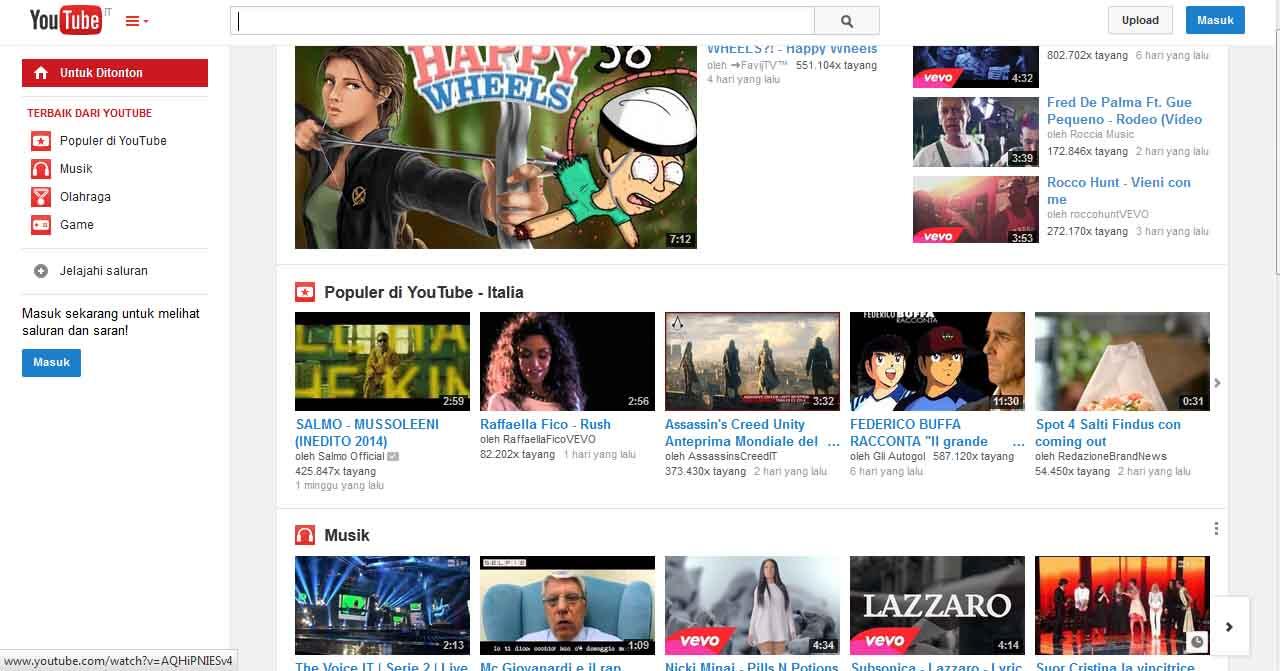Viewport: 1280px width, 671px height.
Task: Click the Game controller icon in sidebar
Action: click(x=41, y=225)
